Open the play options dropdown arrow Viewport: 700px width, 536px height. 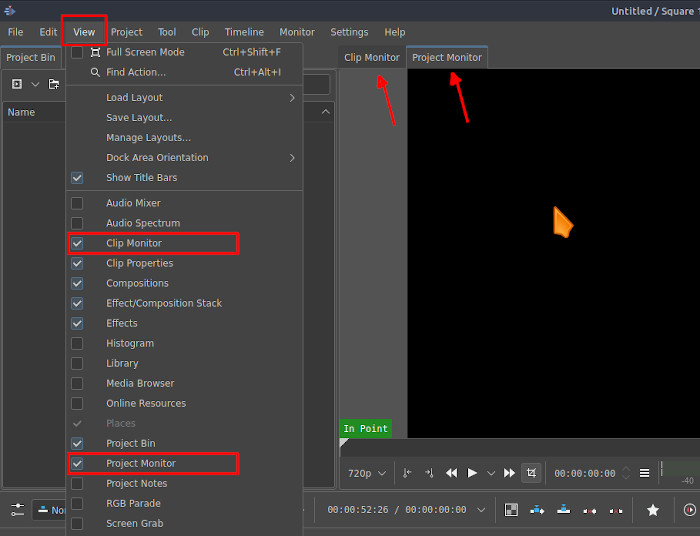click(x=491, y=473)
